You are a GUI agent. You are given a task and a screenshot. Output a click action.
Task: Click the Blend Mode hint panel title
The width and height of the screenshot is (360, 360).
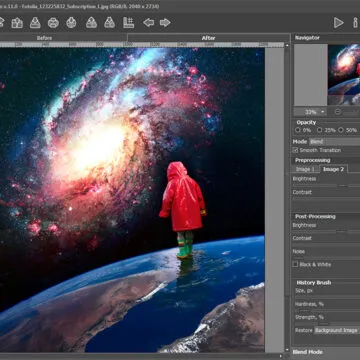tap(307, 352)
